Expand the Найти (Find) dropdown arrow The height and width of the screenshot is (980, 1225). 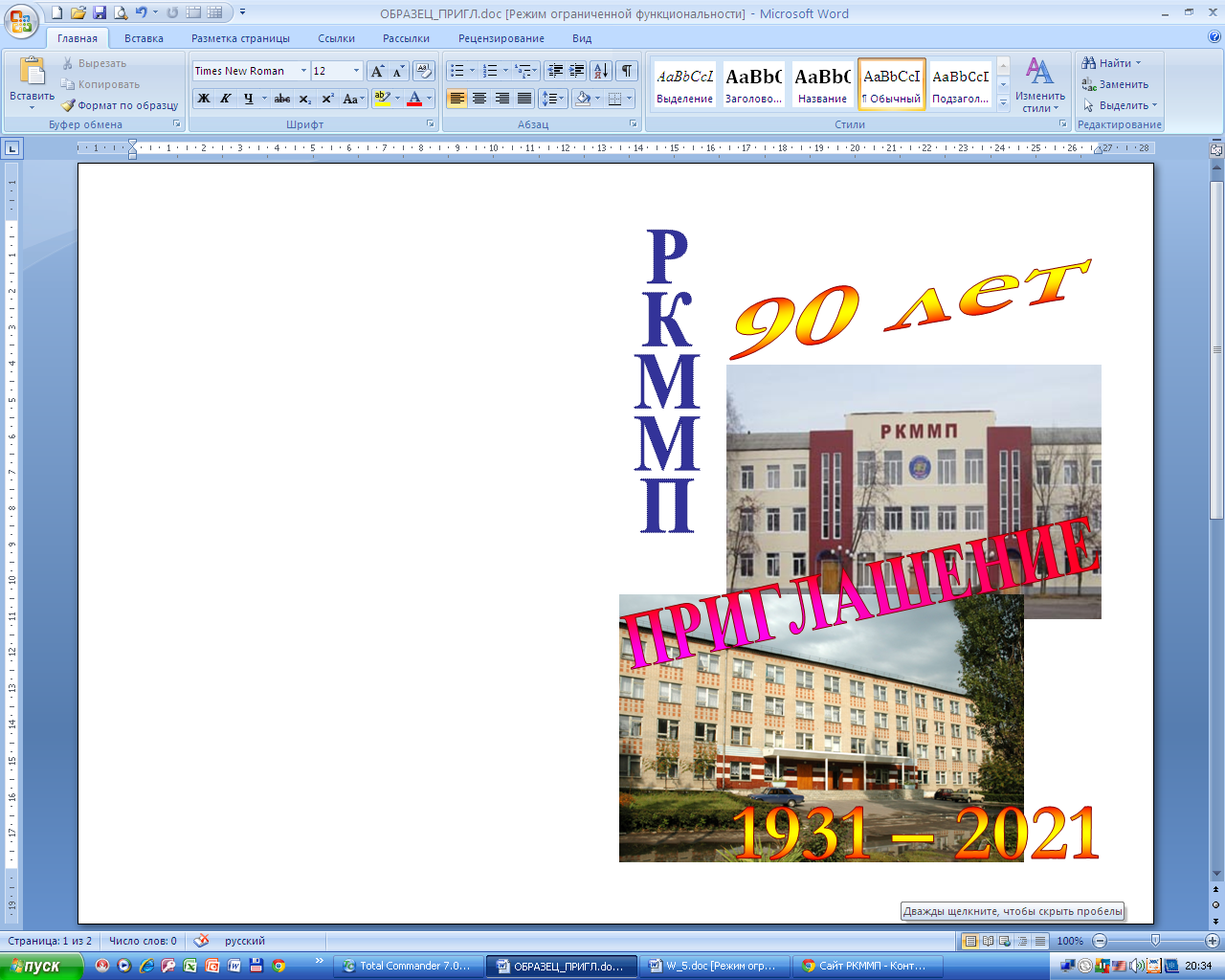pos(1139,63)
